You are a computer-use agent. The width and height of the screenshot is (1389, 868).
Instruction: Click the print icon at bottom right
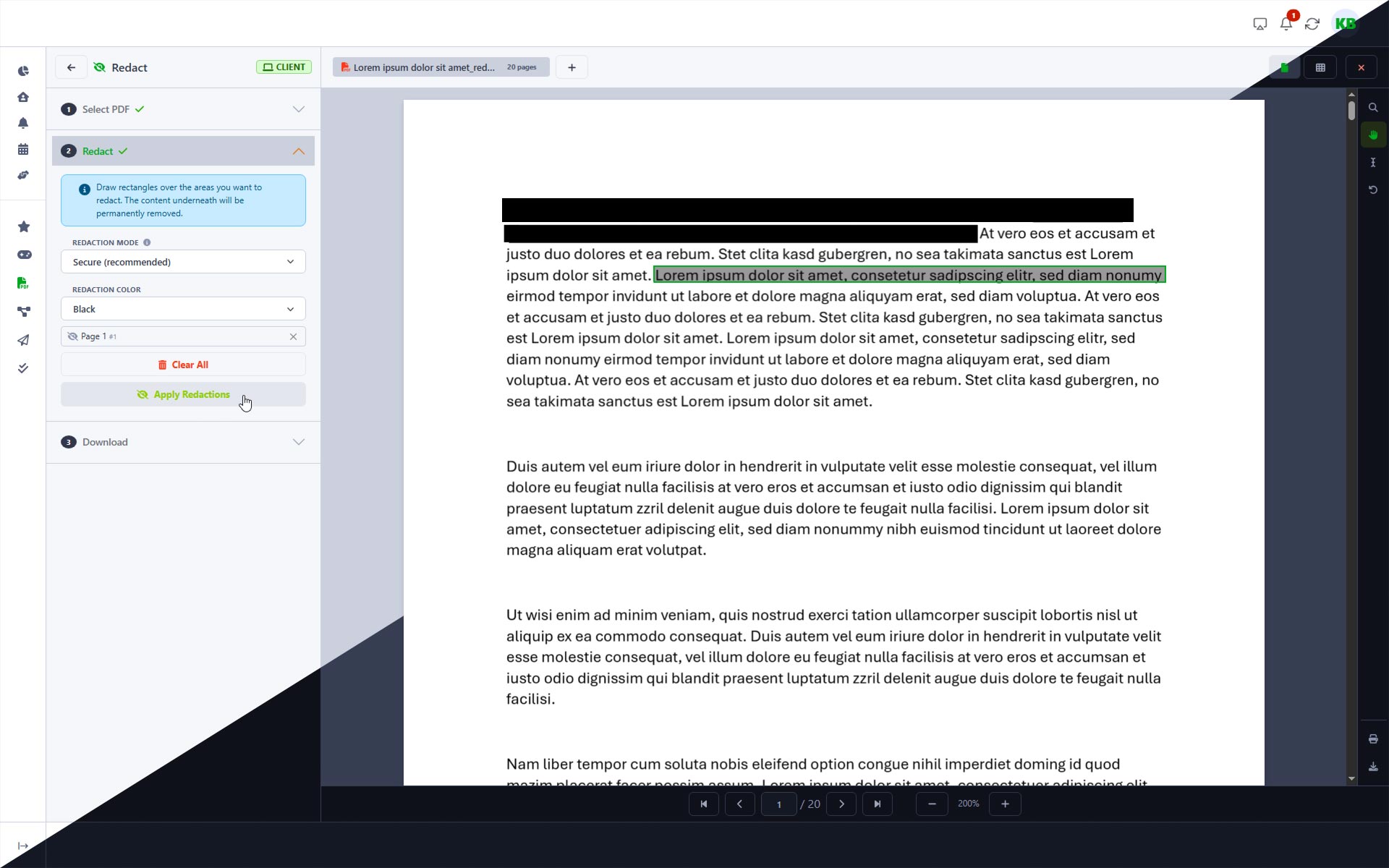click(1373, 739)
